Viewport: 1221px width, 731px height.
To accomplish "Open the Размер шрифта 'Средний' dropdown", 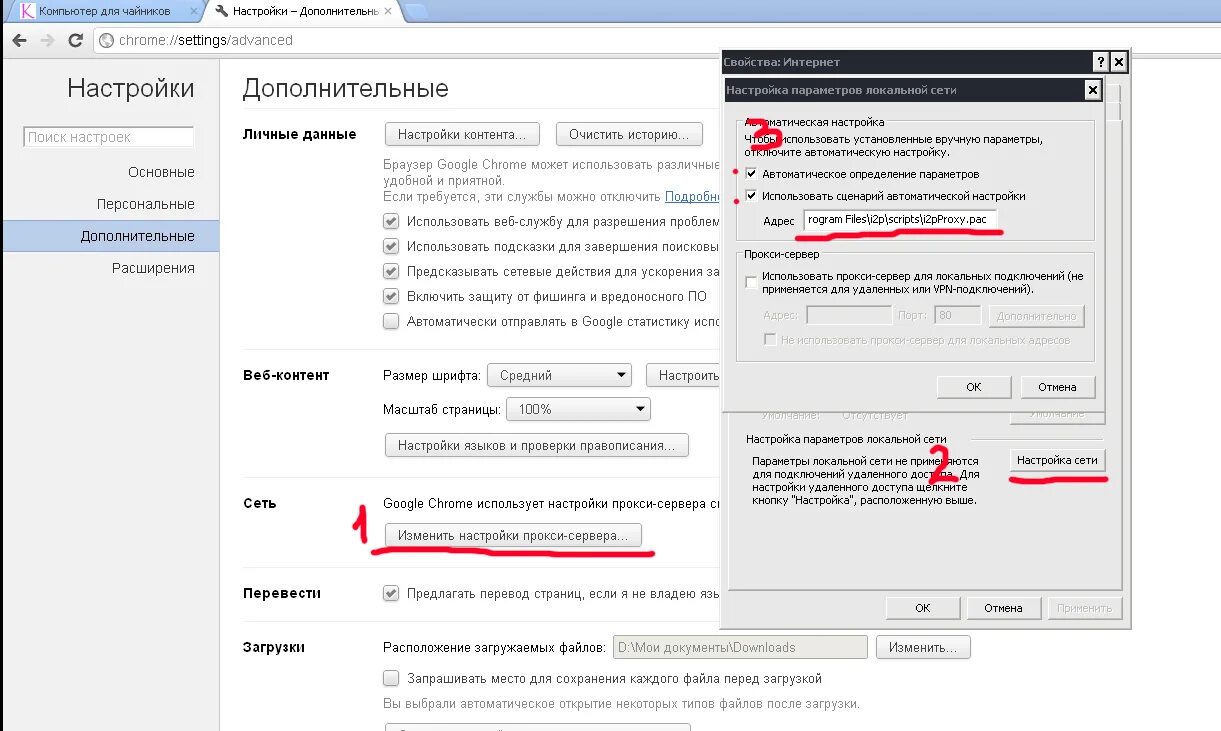I will [559, 376].
